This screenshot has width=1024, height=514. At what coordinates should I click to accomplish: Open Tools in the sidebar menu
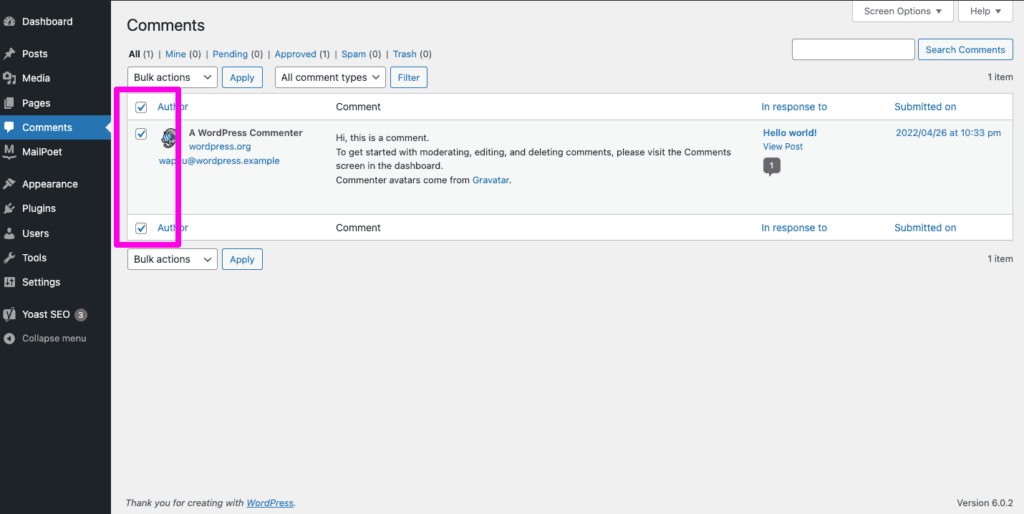tap(34, 258)
